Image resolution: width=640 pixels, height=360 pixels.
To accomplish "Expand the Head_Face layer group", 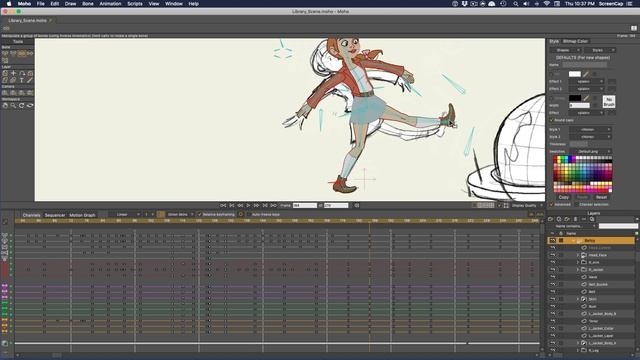I will [x=578, y=255].
